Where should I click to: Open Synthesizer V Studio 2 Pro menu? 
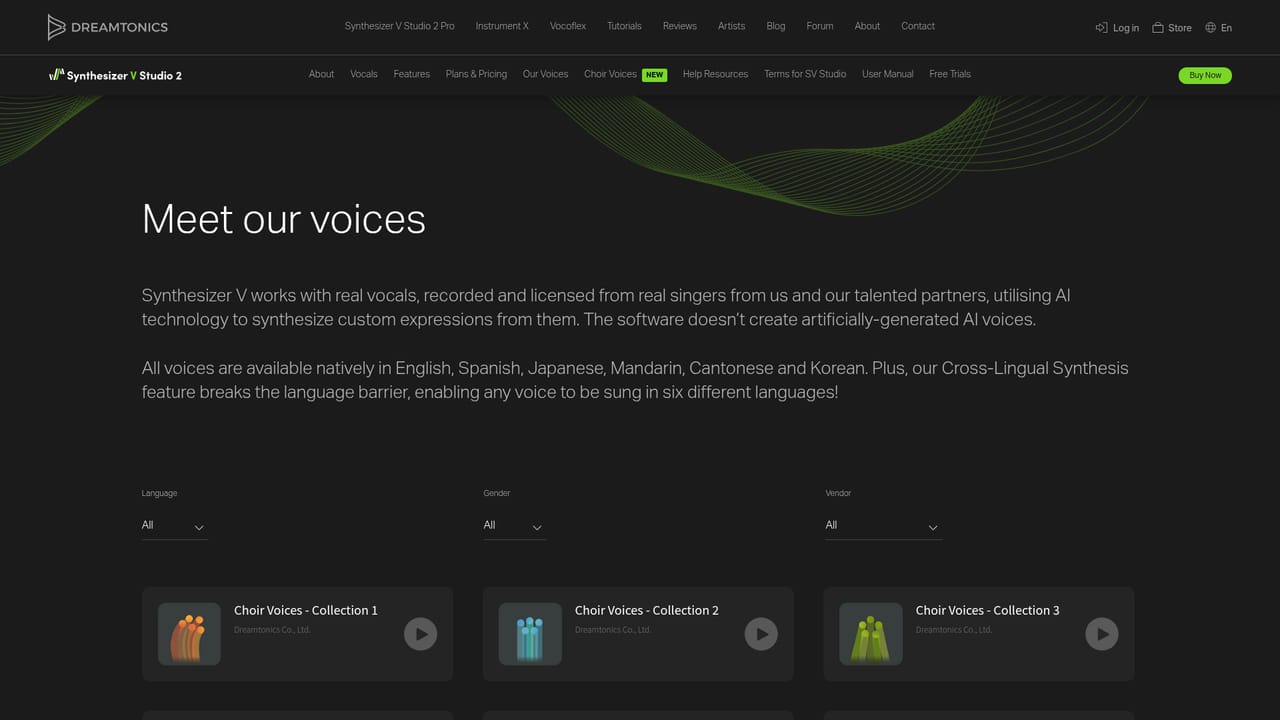tap(400, 26)
